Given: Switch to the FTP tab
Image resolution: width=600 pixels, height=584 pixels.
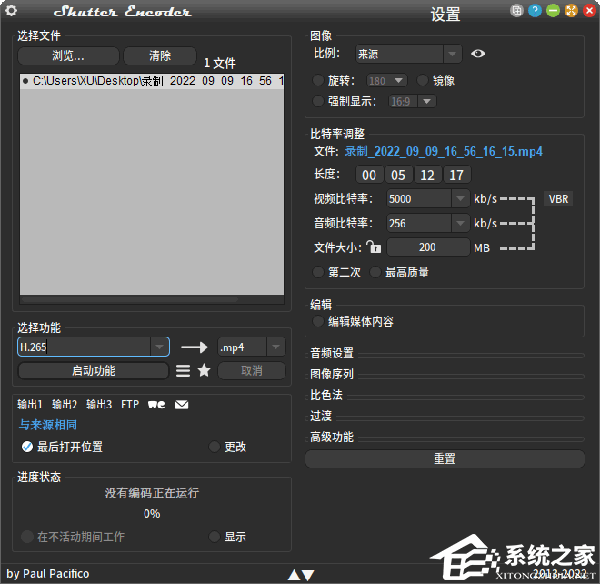Looking at the screenshot, I should (130, 404).
